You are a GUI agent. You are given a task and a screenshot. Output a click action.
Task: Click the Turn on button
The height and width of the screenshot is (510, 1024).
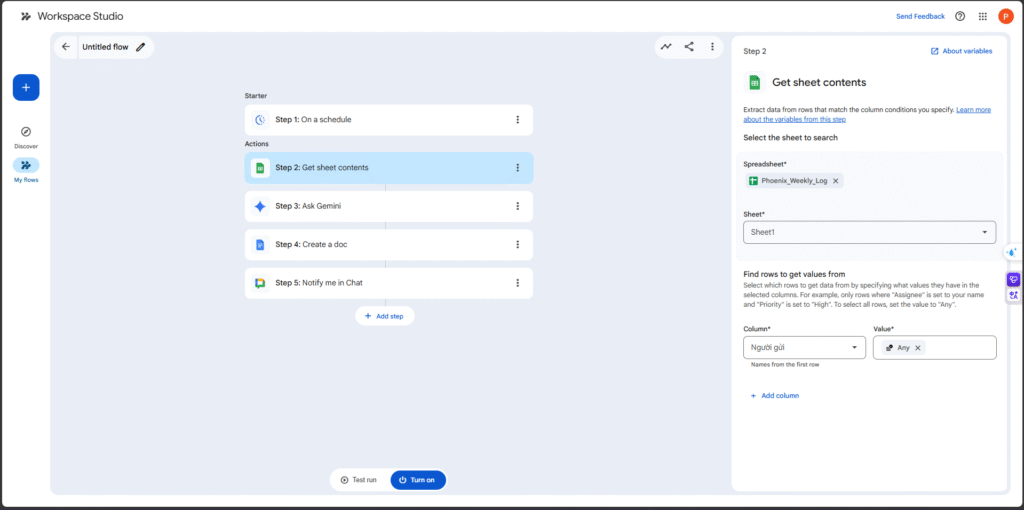[417, 480]
